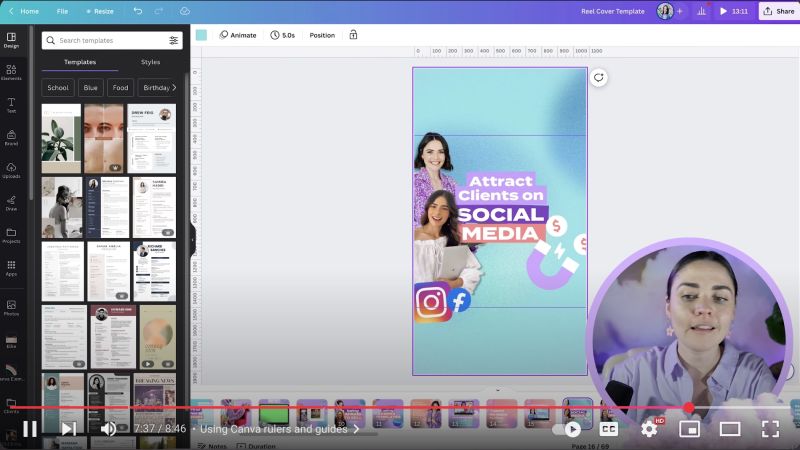Open the Animate options
The width and height of the screenshot is (800, 450).
point(238,35)
